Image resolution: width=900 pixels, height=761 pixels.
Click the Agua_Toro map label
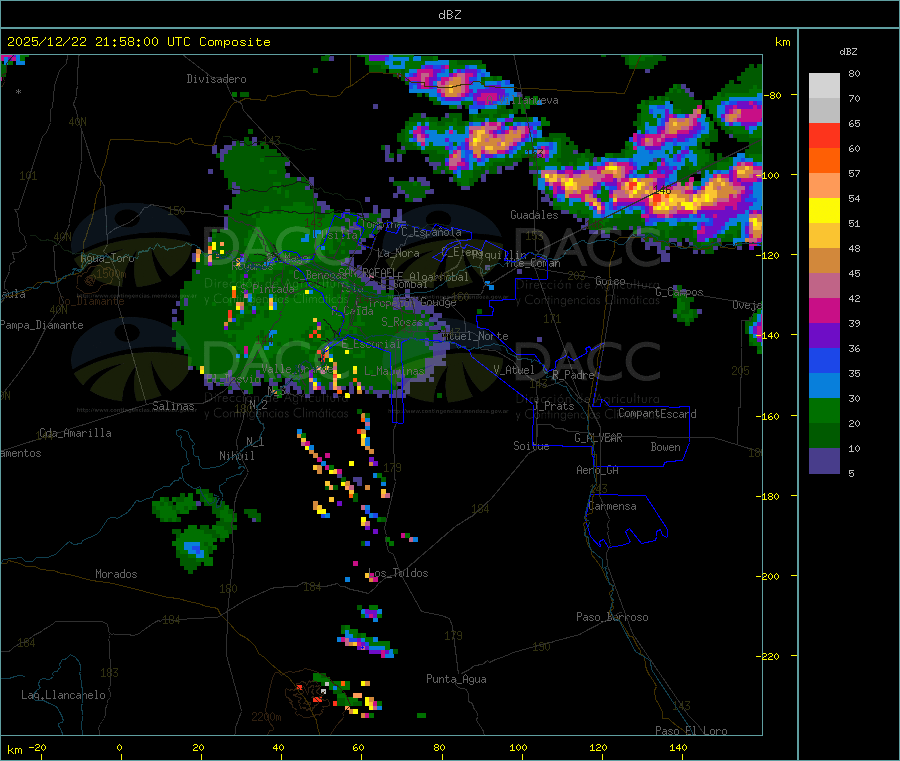(x=107, y=258)
